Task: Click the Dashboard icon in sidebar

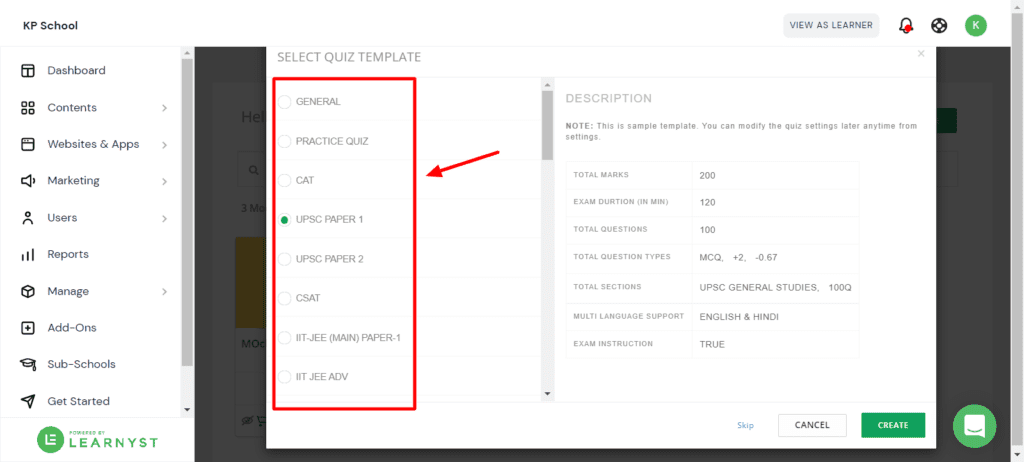Action: (x=28, y=71)
